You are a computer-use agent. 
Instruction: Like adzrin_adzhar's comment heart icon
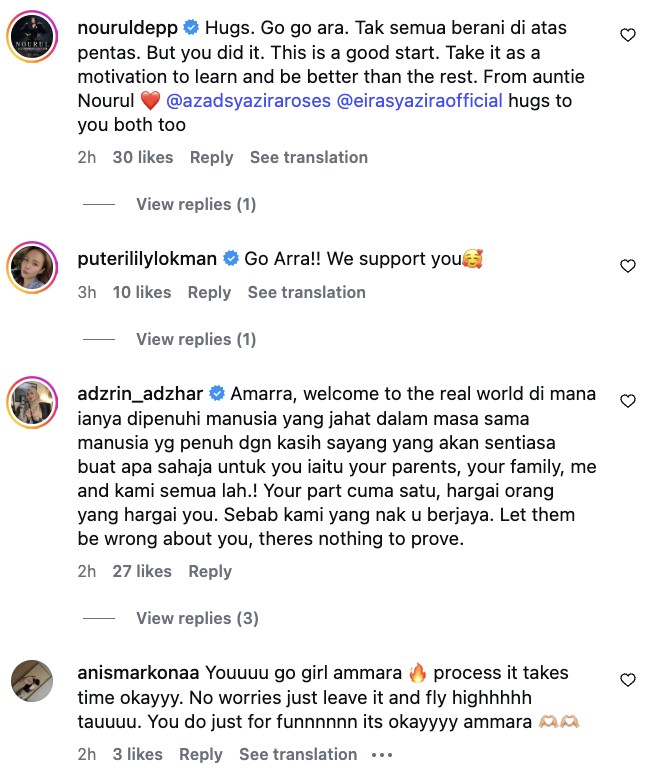(628, 401)
